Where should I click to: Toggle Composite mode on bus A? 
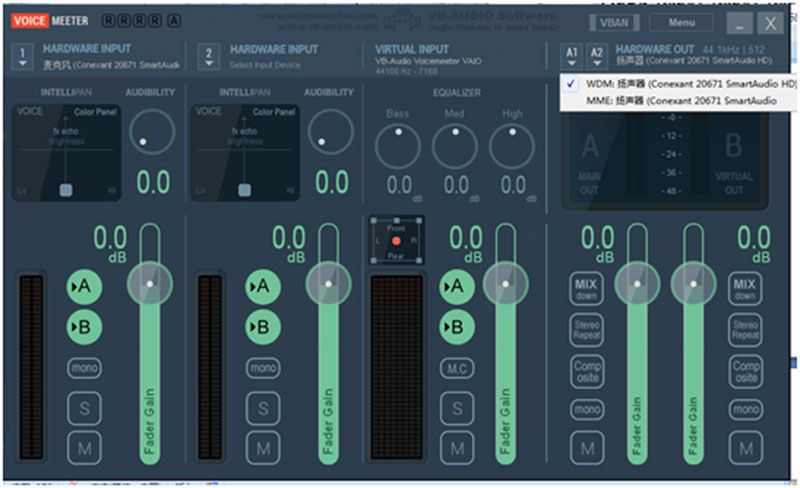point(586,371)
